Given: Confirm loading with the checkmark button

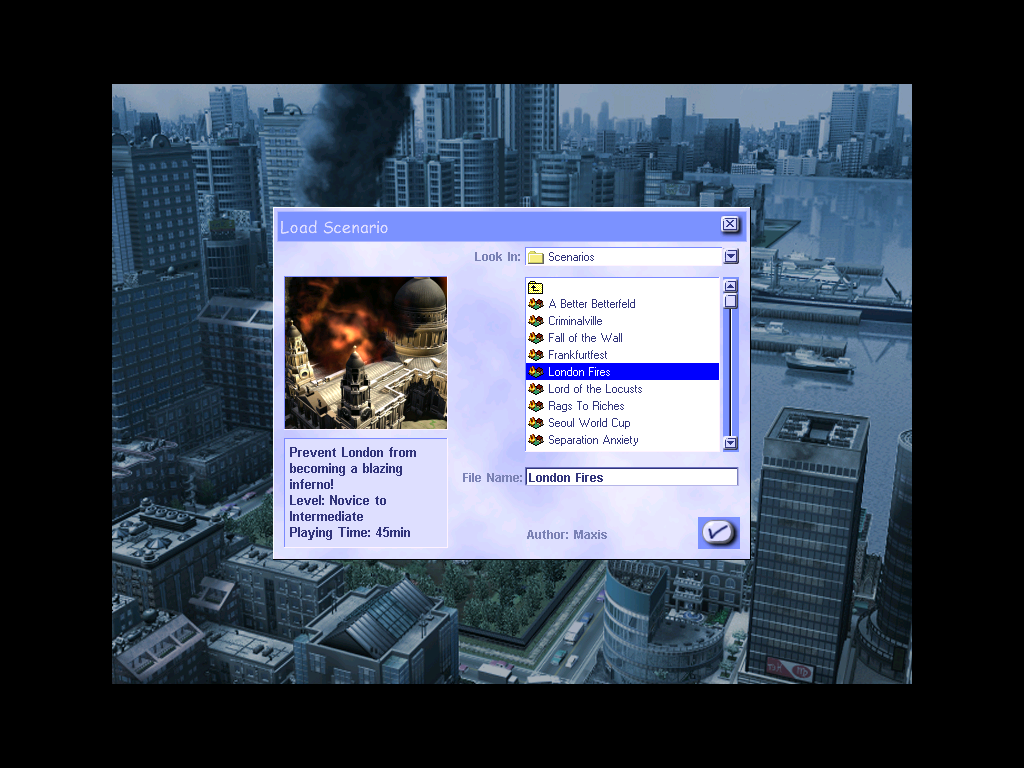Looking at the screenshot, I should pos(718,533).
